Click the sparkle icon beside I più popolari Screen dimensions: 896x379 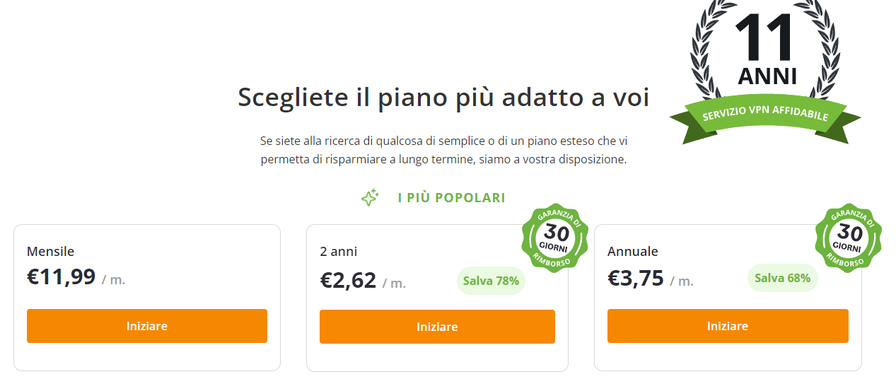[x=370, y=198]
